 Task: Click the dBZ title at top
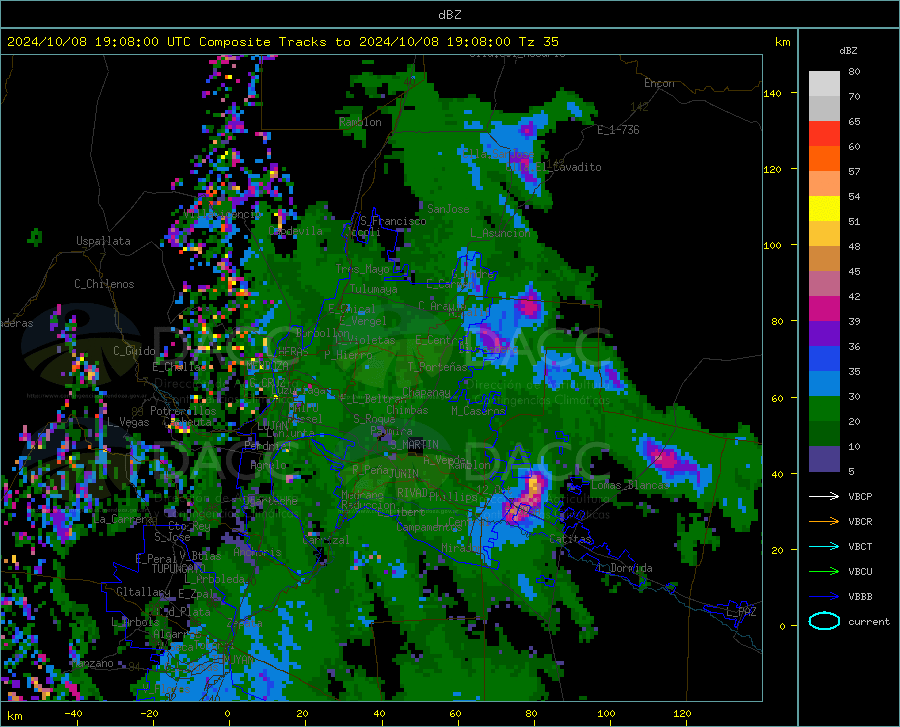click(449, 15)
